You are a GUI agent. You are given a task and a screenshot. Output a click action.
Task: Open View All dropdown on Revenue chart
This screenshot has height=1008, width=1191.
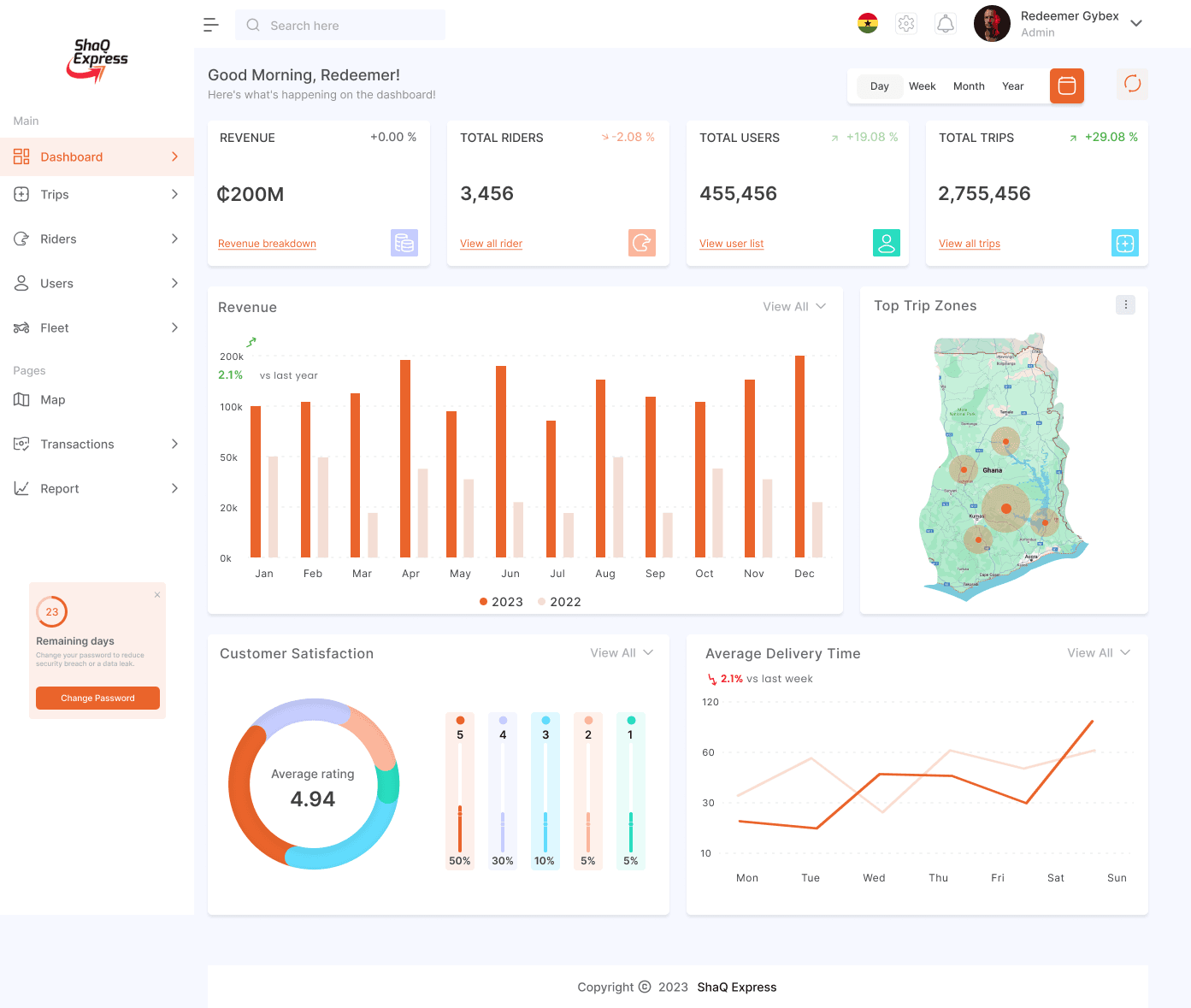pyautogui.click(x=793, y=306)
